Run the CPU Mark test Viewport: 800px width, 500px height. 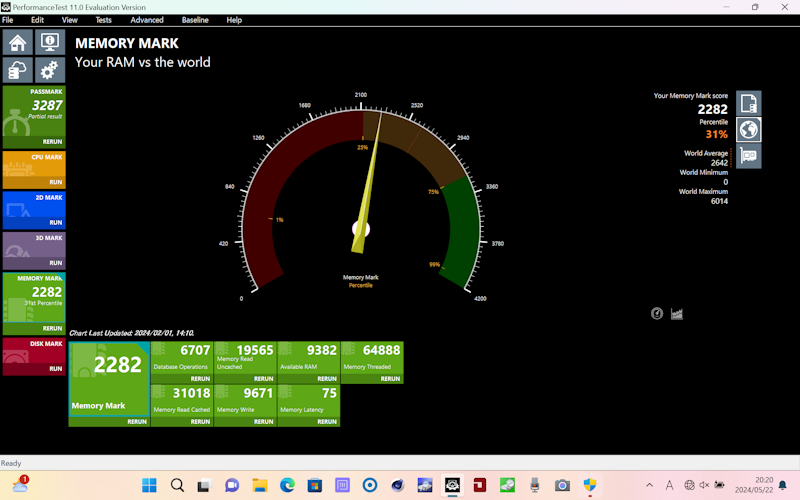tap(56, 182)
